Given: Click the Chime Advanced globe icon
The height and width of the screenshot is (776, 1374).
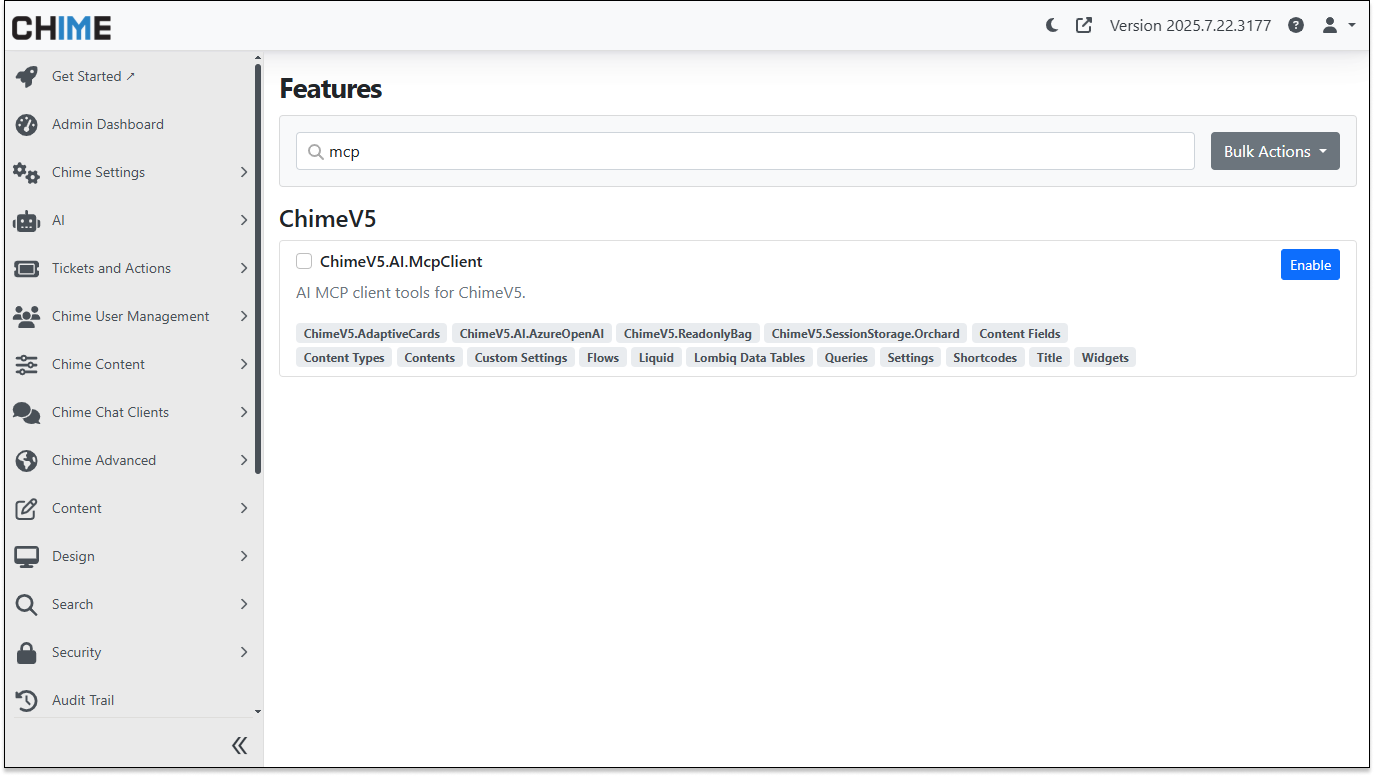Looking at the screenshot, I should tap(27, 460).
